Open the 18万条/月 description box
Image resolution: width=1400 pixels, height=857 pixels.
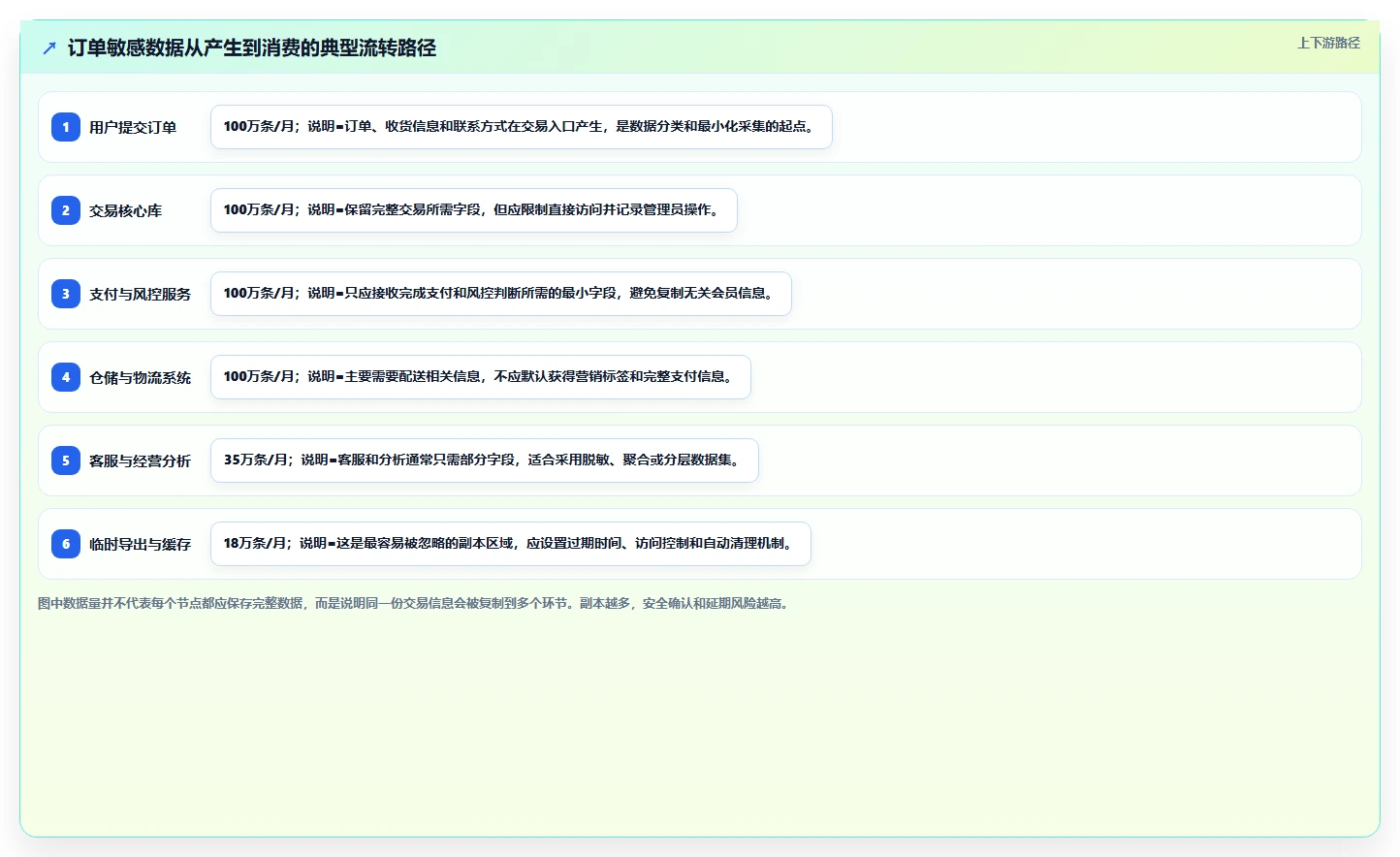click(511, 544)
